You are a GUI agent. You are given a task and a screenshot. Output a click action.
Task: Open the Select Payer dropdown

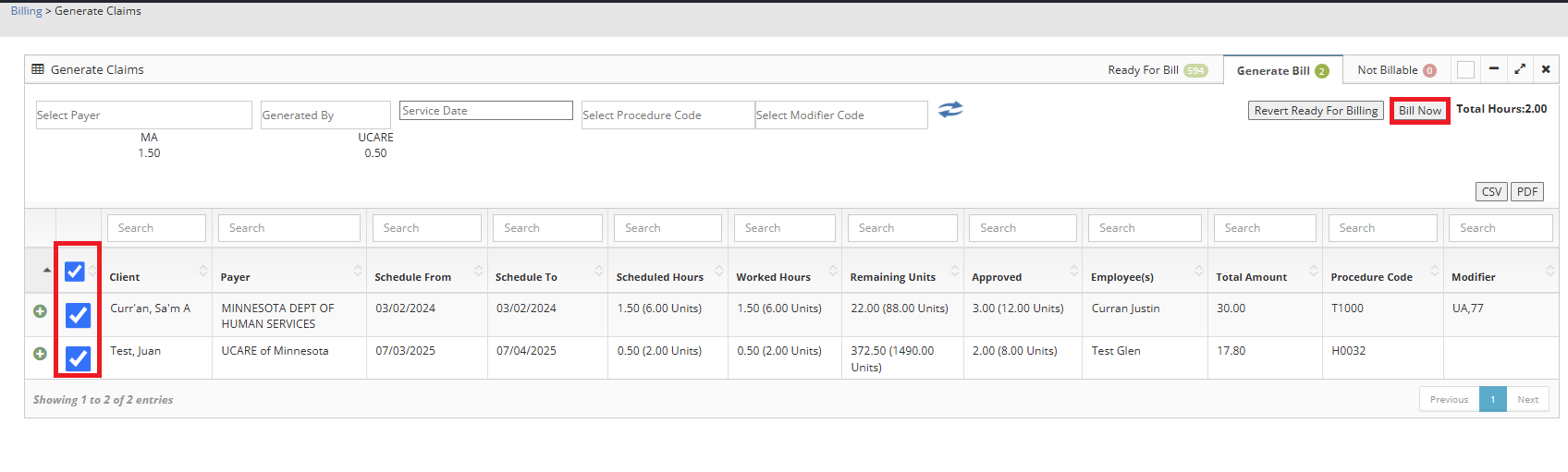coord(143,115)
